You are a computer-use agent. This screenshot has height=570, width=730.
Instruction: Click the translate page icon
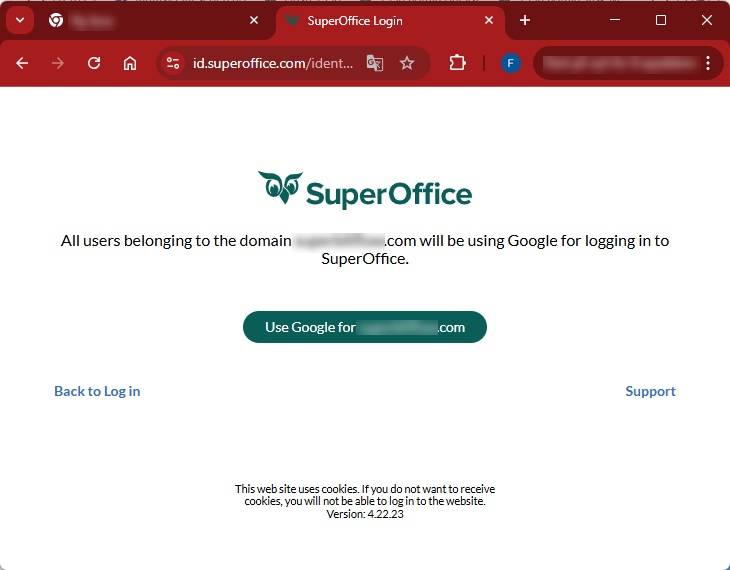(x=375, y=63)
